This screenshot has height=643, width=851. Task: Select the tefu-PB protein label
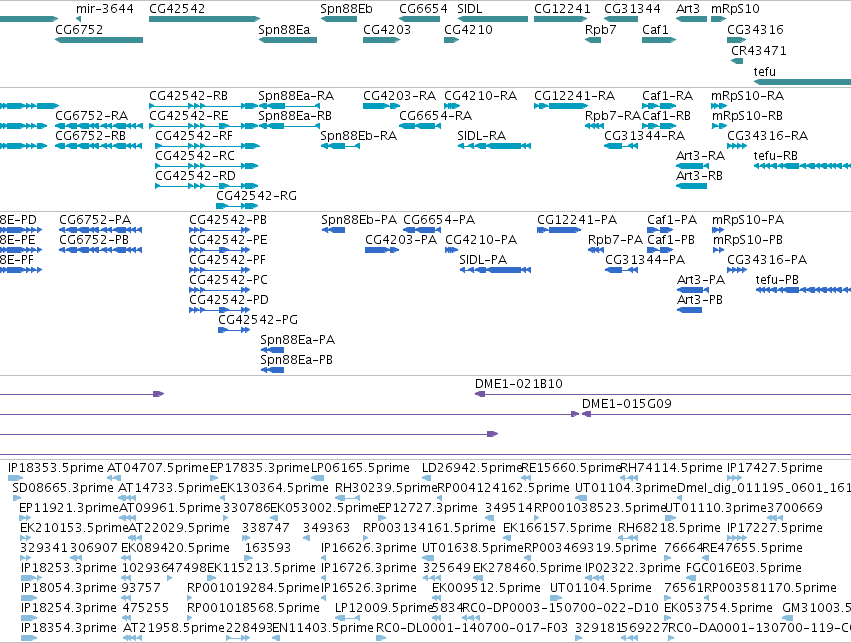click(777, 280)
